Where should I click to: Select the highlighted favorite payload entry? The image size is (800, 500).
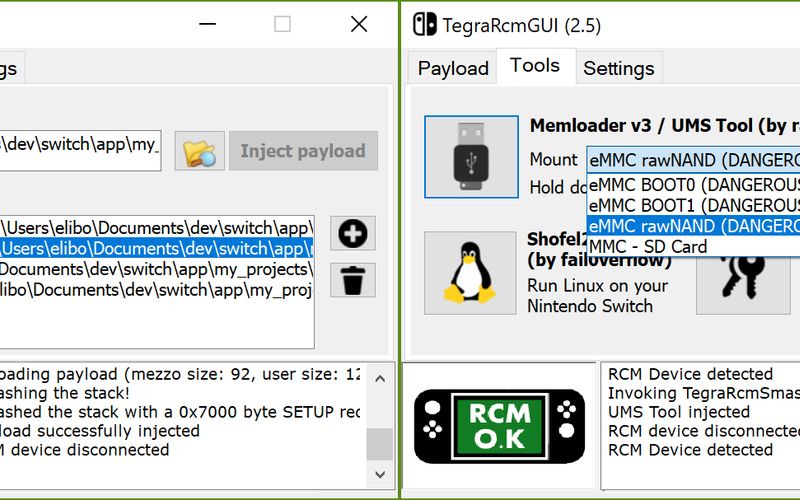point(155,248)
